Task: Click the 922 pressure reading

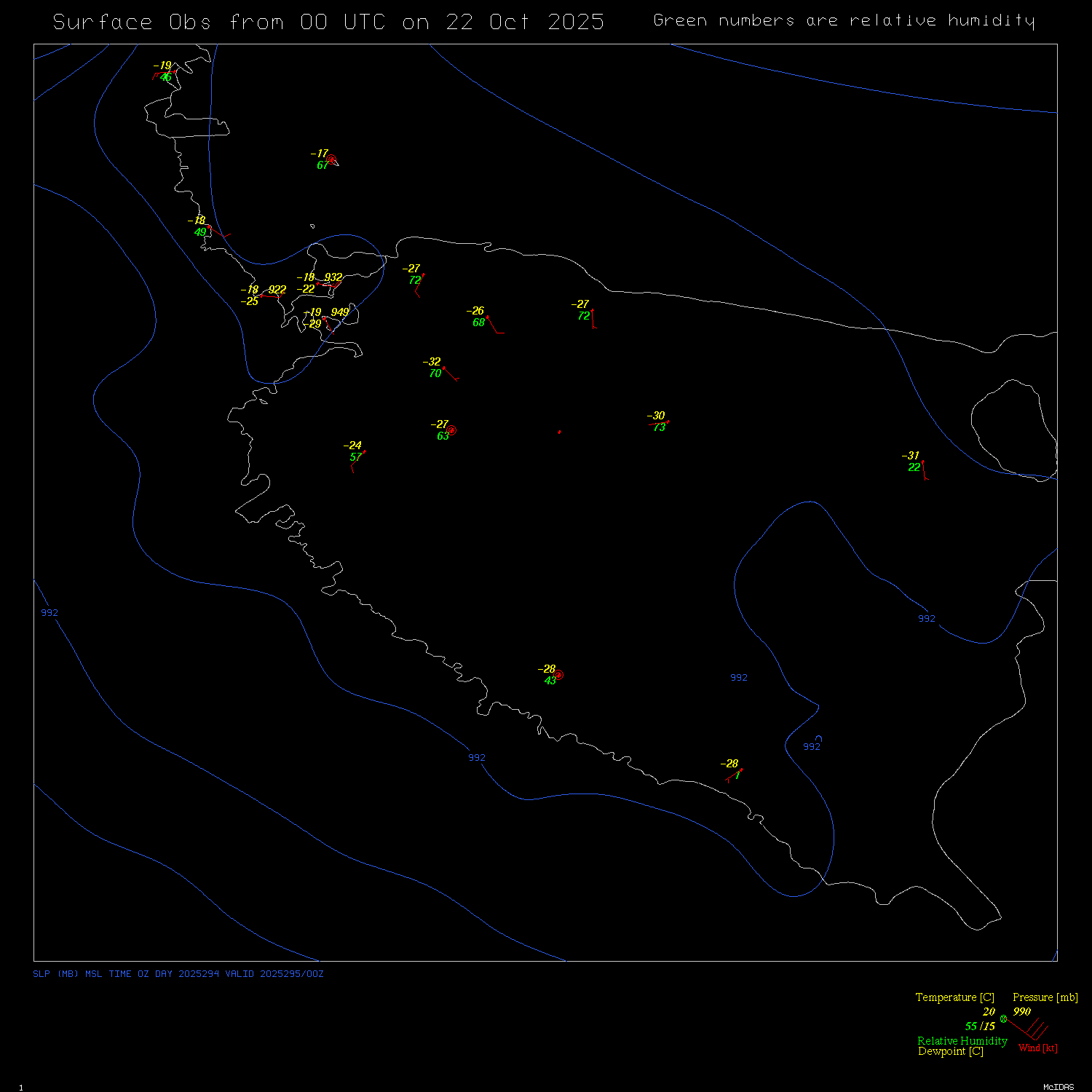Action: tap(277, 290)
